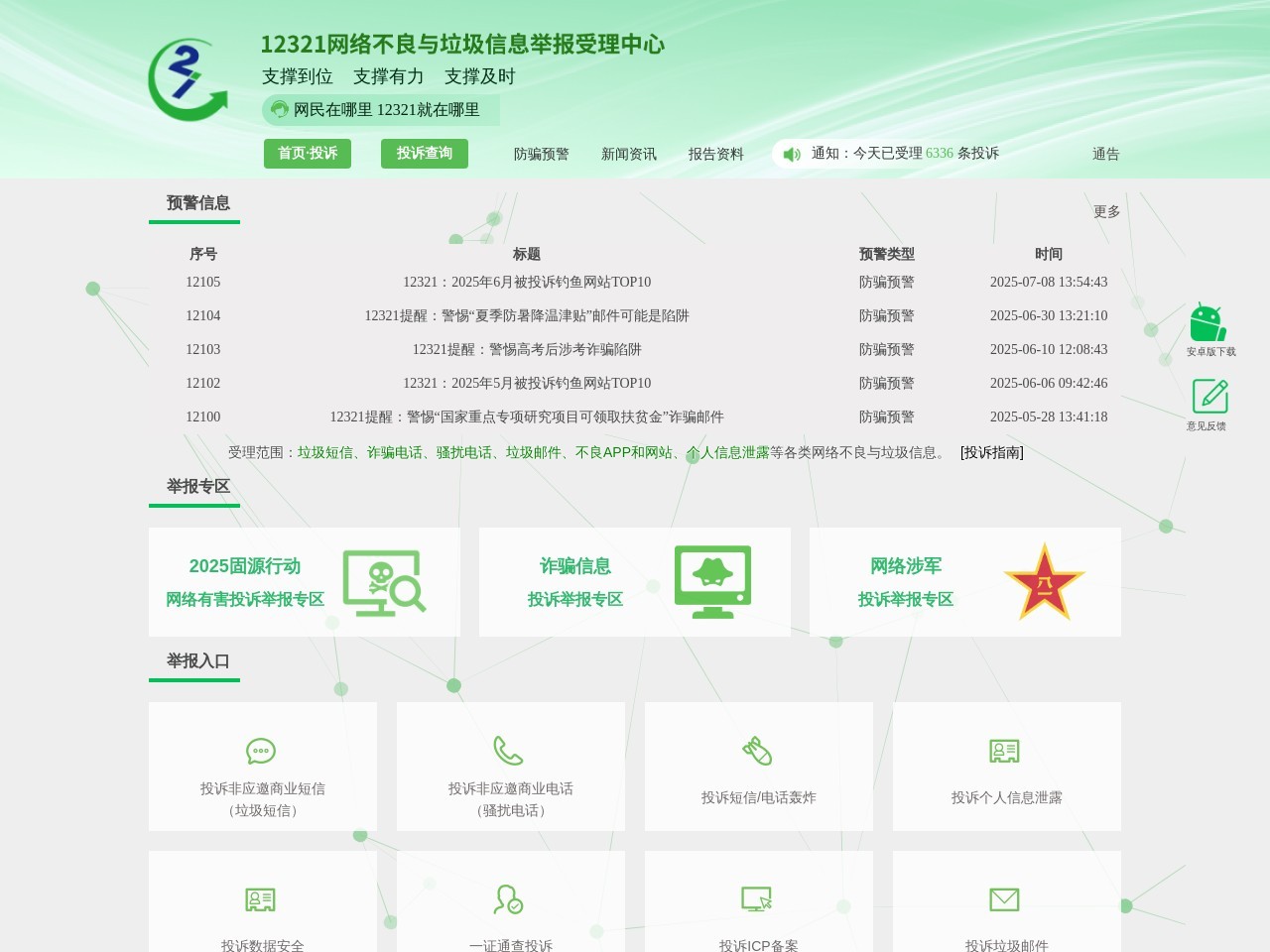Click the speaker icon next to the notice
This screenshot has width=1270, height=952.
coord(791,154)
